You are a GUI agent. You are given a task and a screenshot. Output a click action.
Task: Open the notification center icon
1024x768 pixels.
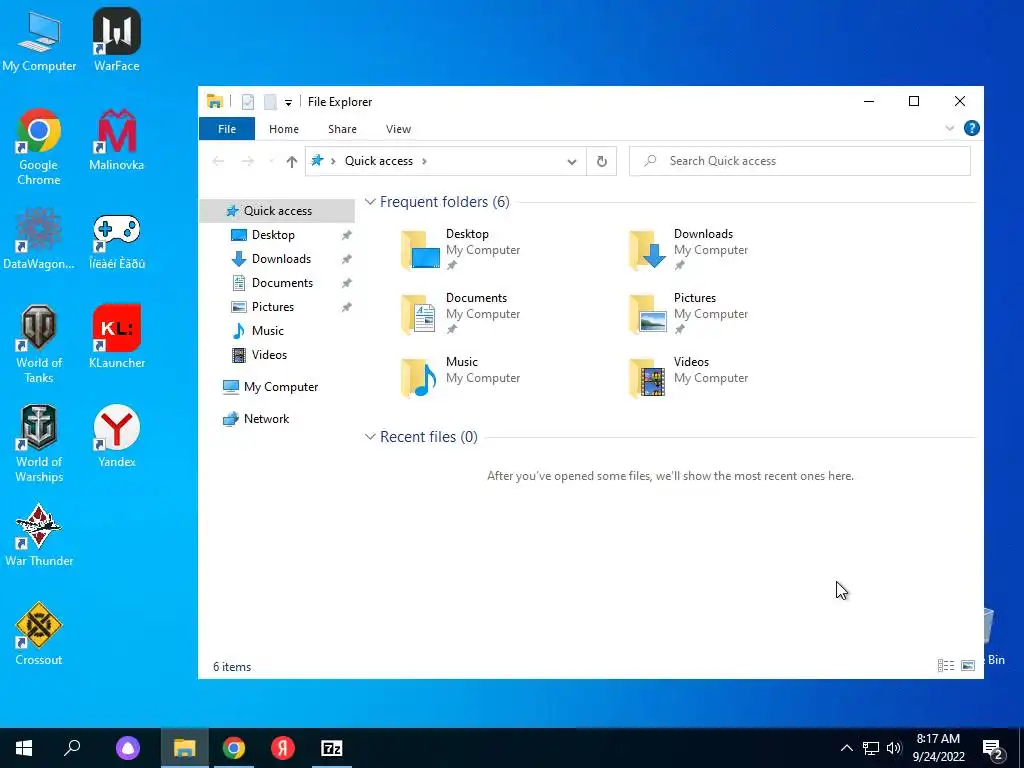point(993,748)
